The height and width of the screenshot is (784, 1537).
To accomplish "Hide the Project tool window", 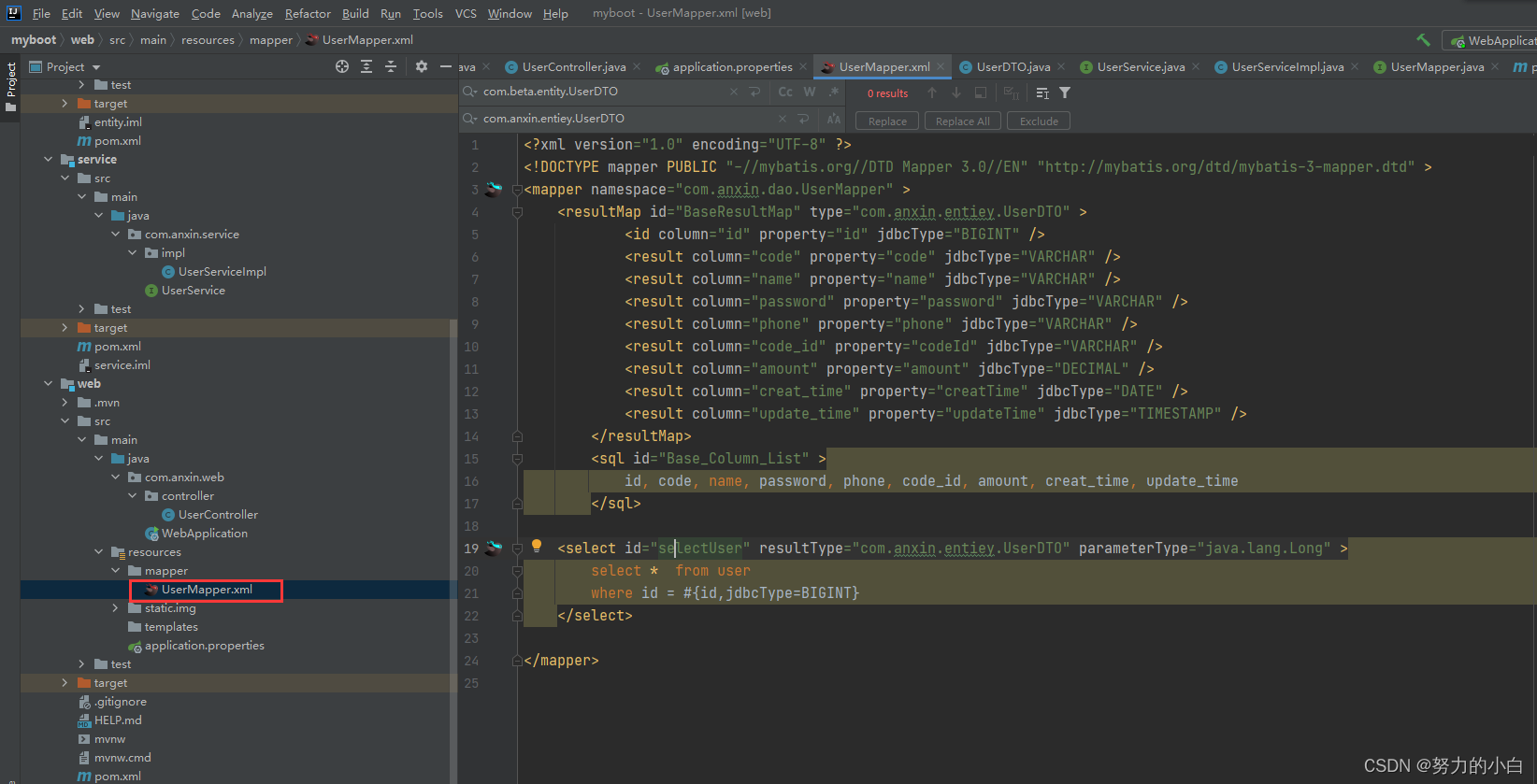I will click(446, 66).
